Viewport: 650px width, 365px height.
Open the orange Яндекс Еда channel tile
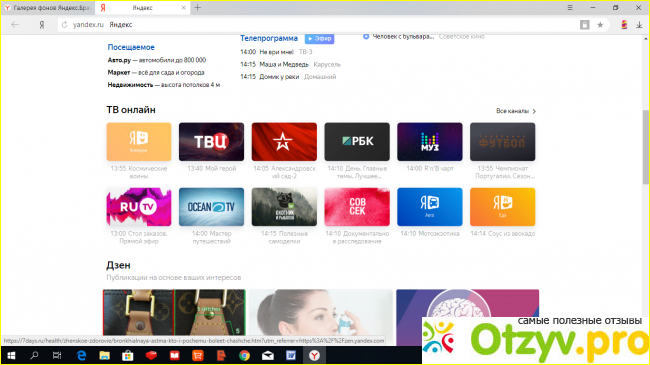coord(502,207)
